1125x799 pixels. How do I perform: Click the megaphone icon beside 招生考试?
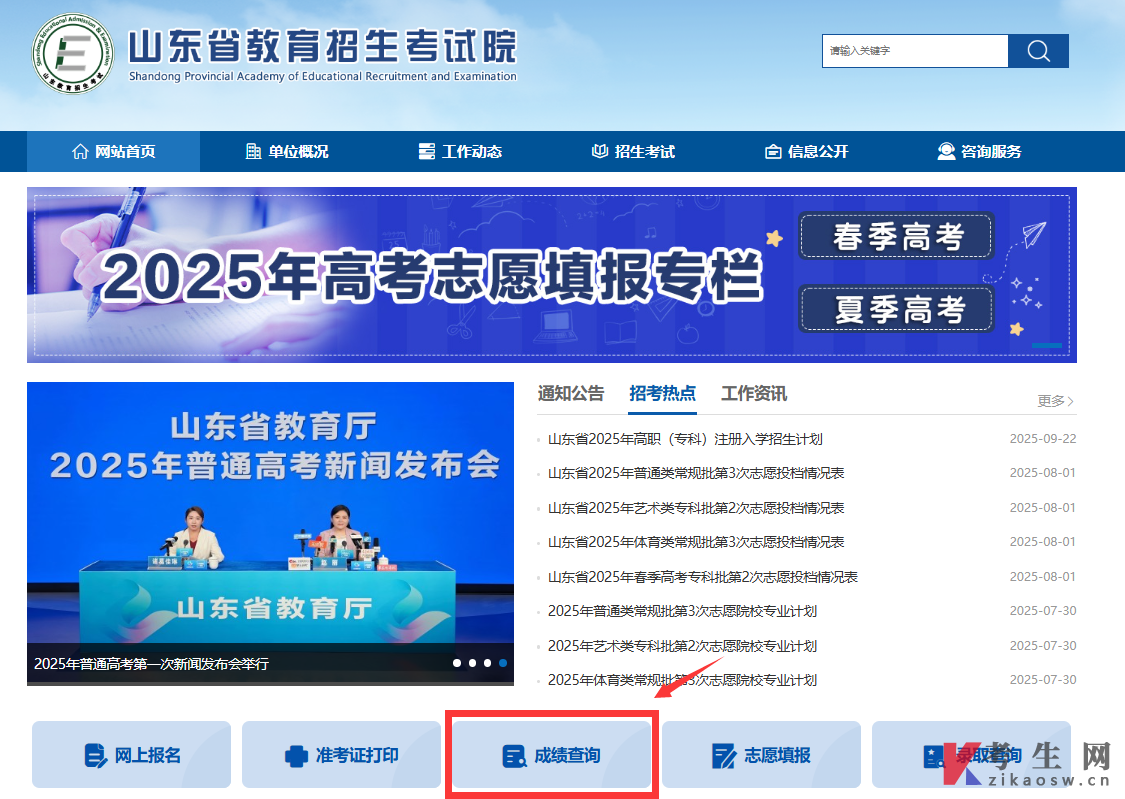(598, 151)
